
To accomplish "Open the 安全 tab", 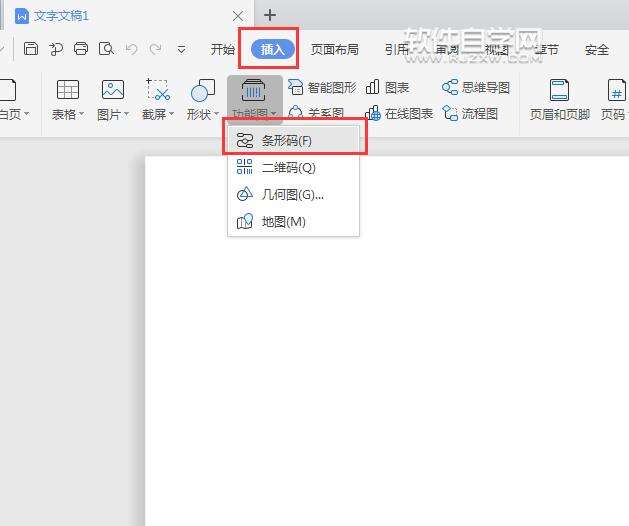I will pos(597,50).
